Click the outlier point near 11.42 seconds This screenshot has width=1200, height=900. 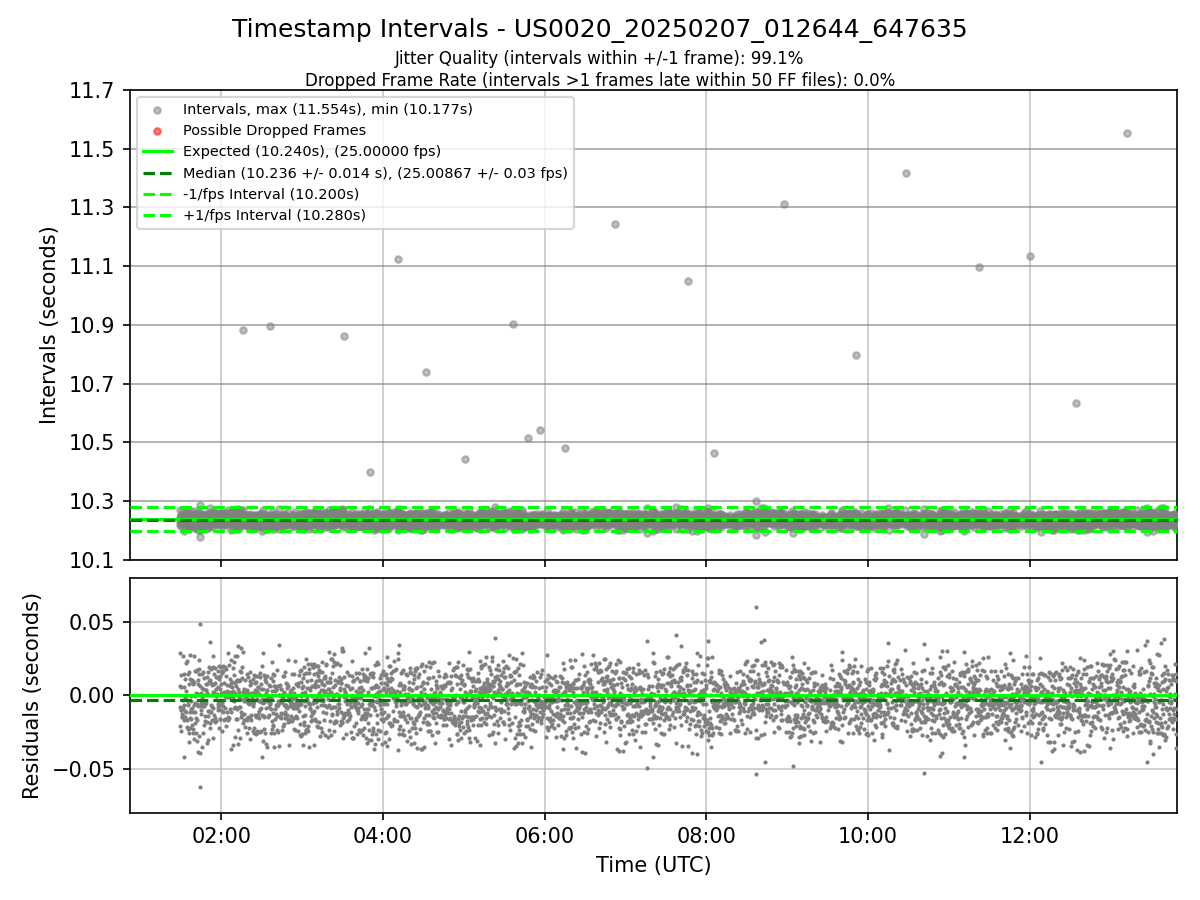(x=906, y=173)
